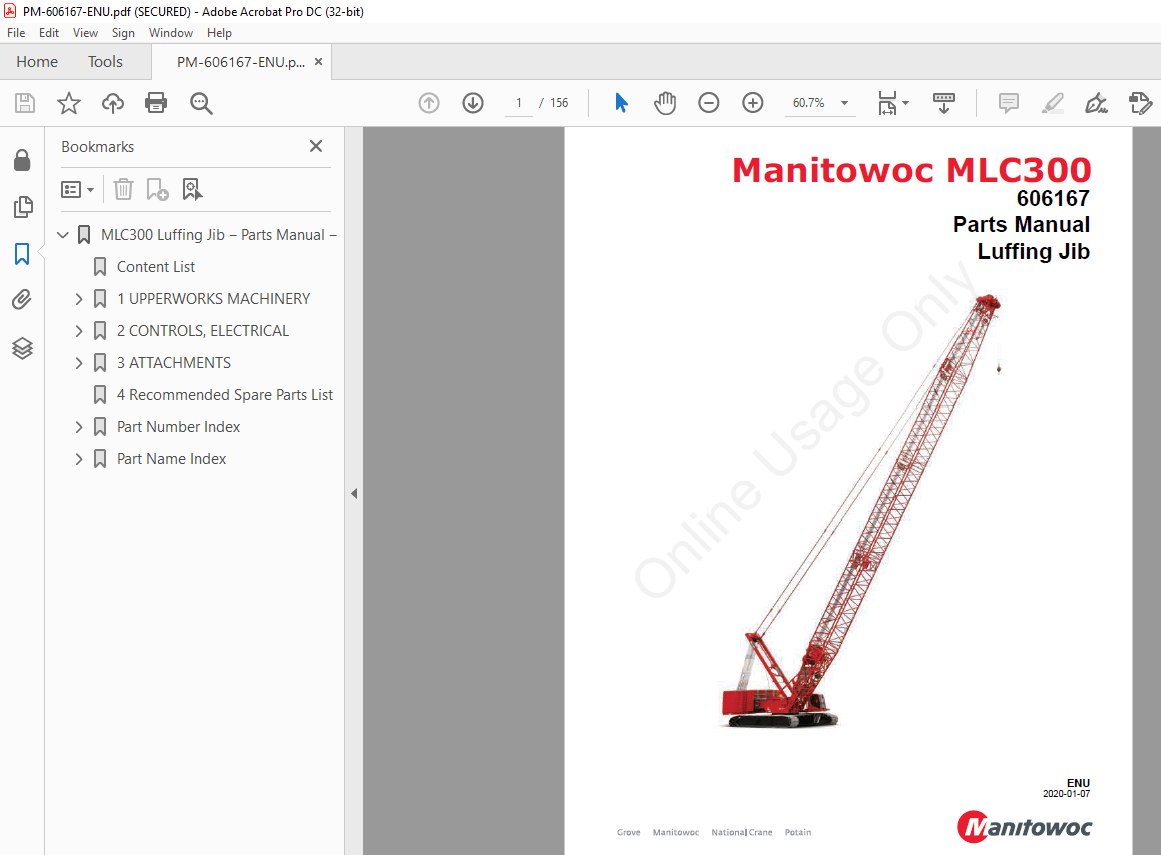Jump to Content List bookmark
The image size is (1161, 855).
point(156,266)
